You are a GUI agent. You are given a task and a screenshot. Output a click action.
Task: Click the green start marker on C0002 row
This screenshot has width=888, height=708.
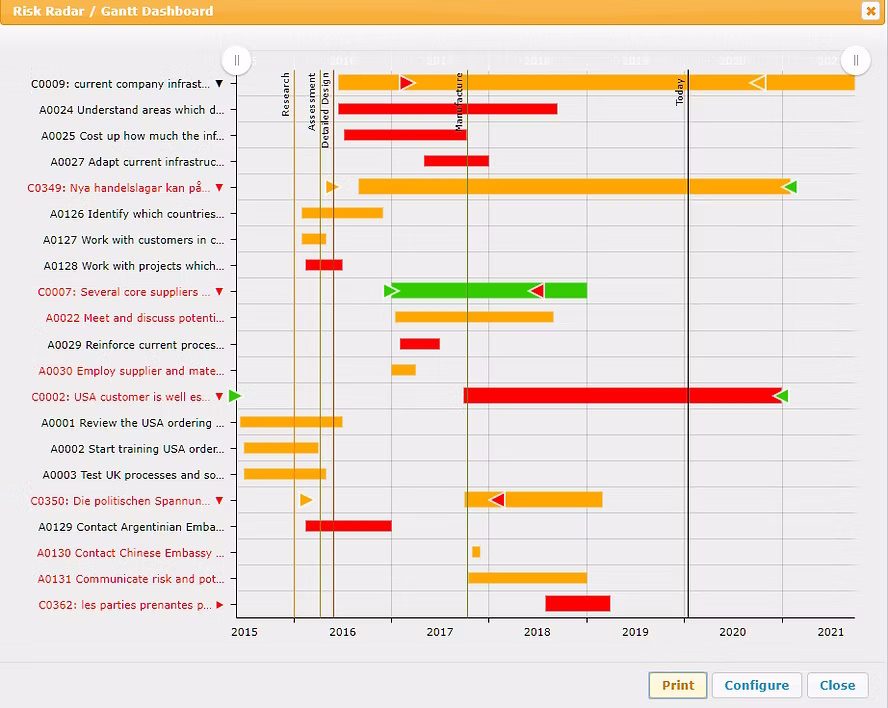235,396
